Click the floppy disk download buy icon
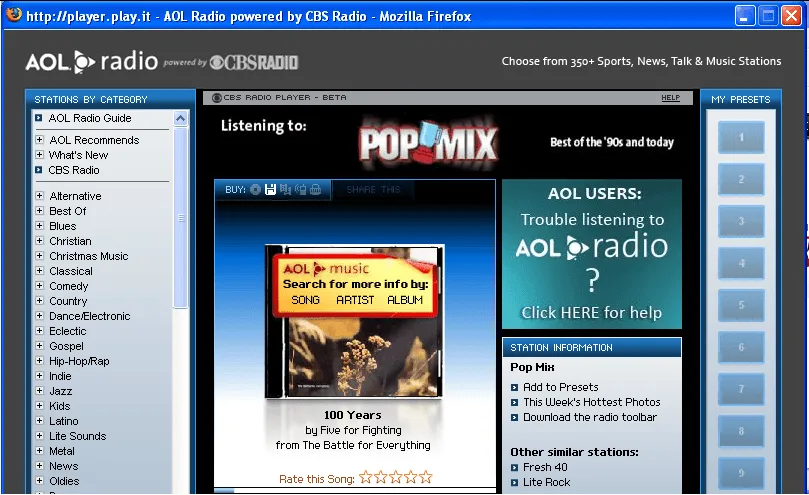 point(270,189)
